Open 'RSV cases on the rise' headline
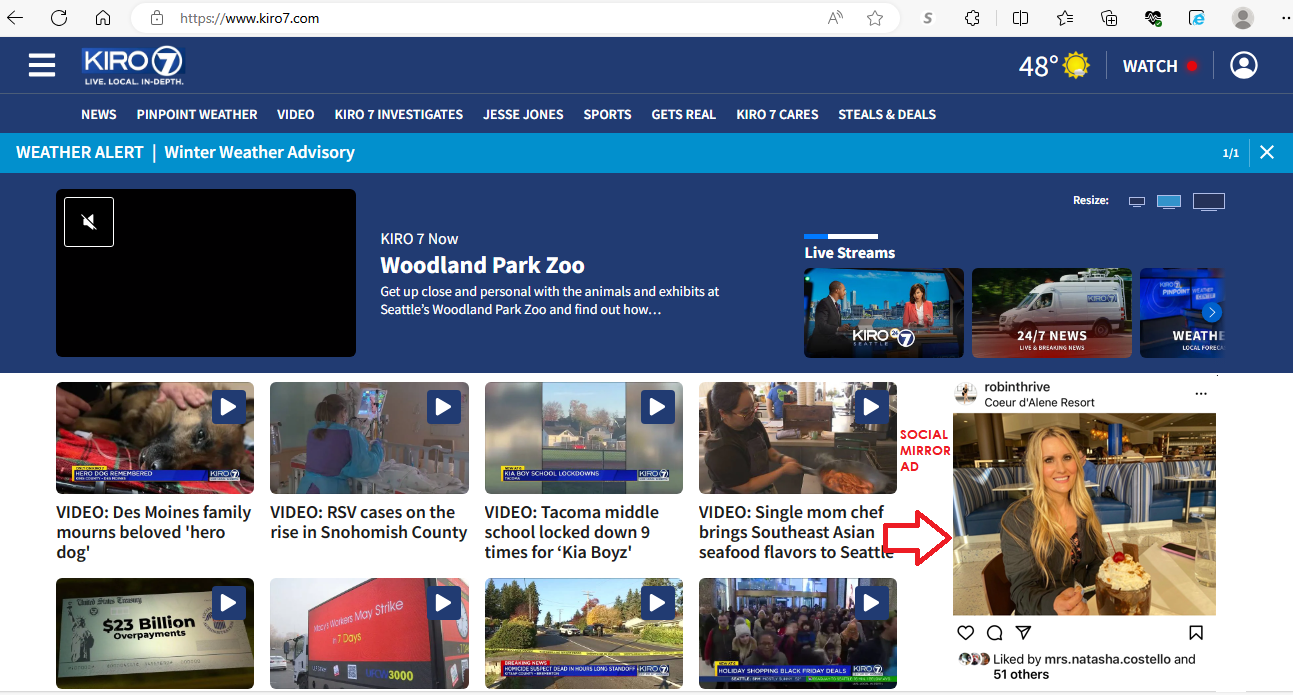 [369, 522]
